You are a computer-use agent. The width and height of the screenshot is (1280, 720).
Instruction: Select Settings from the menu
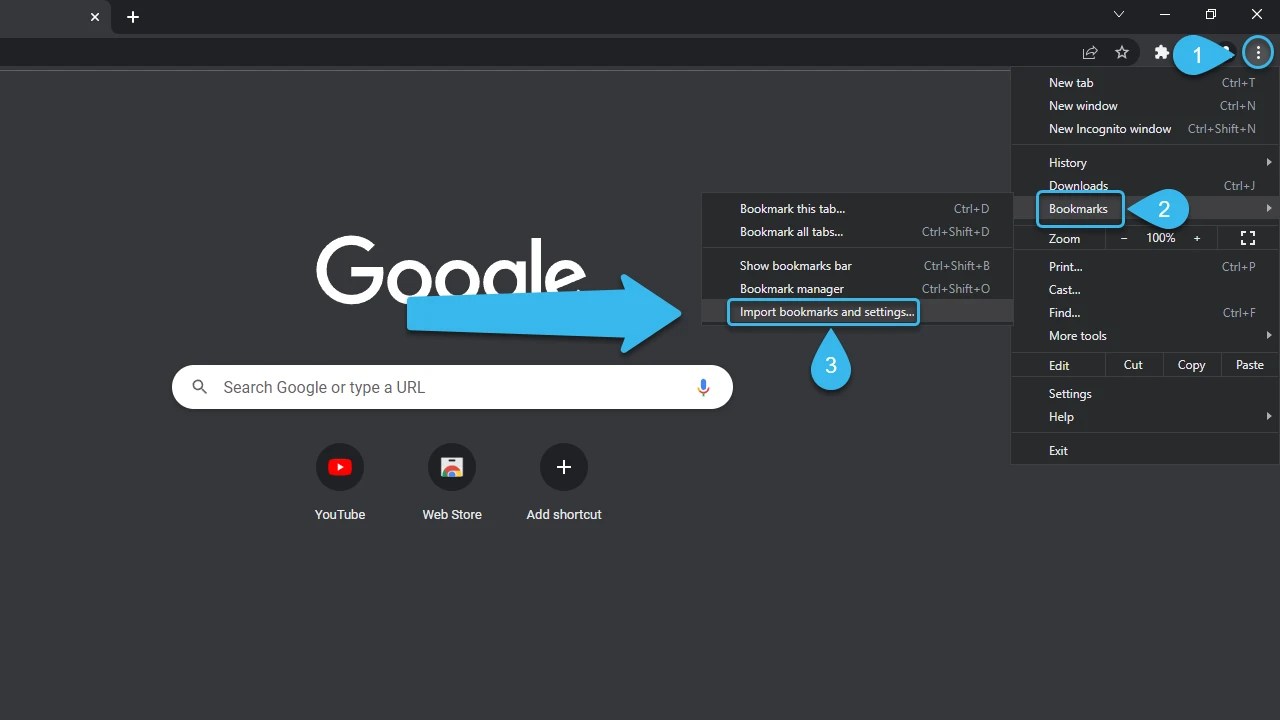(1069, 393)
